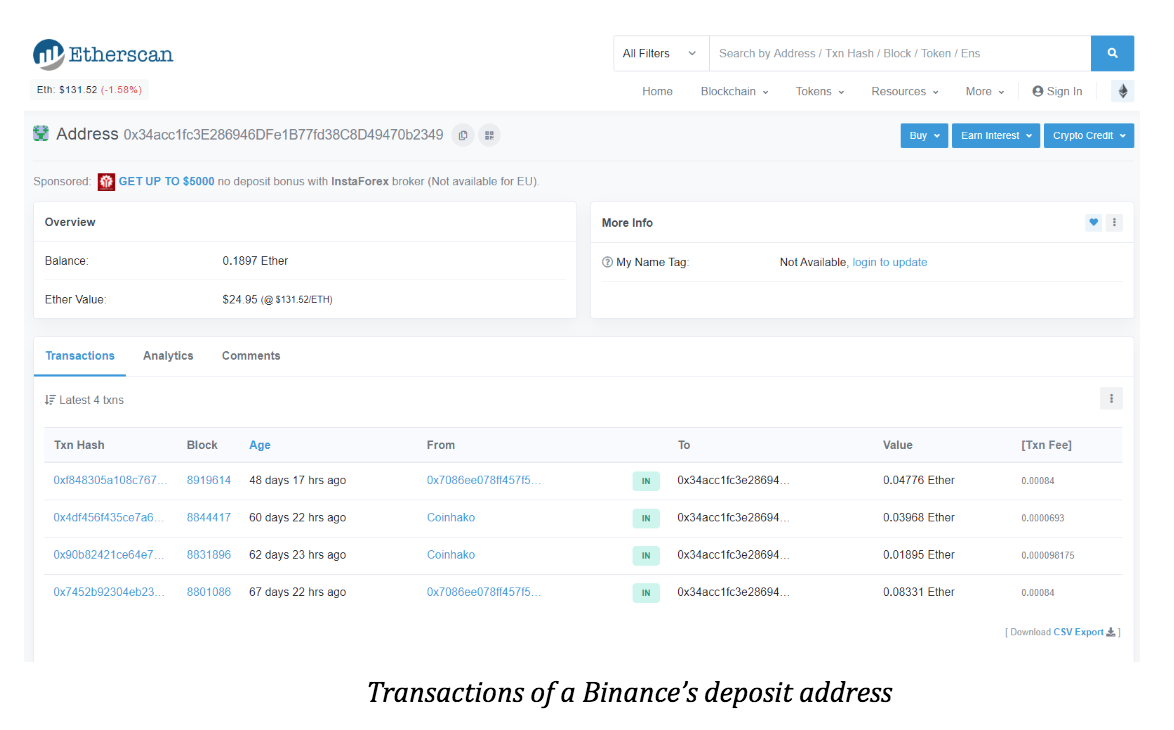Go to Home in navigation
The image size is (1174, 730).
coord(657,91)
